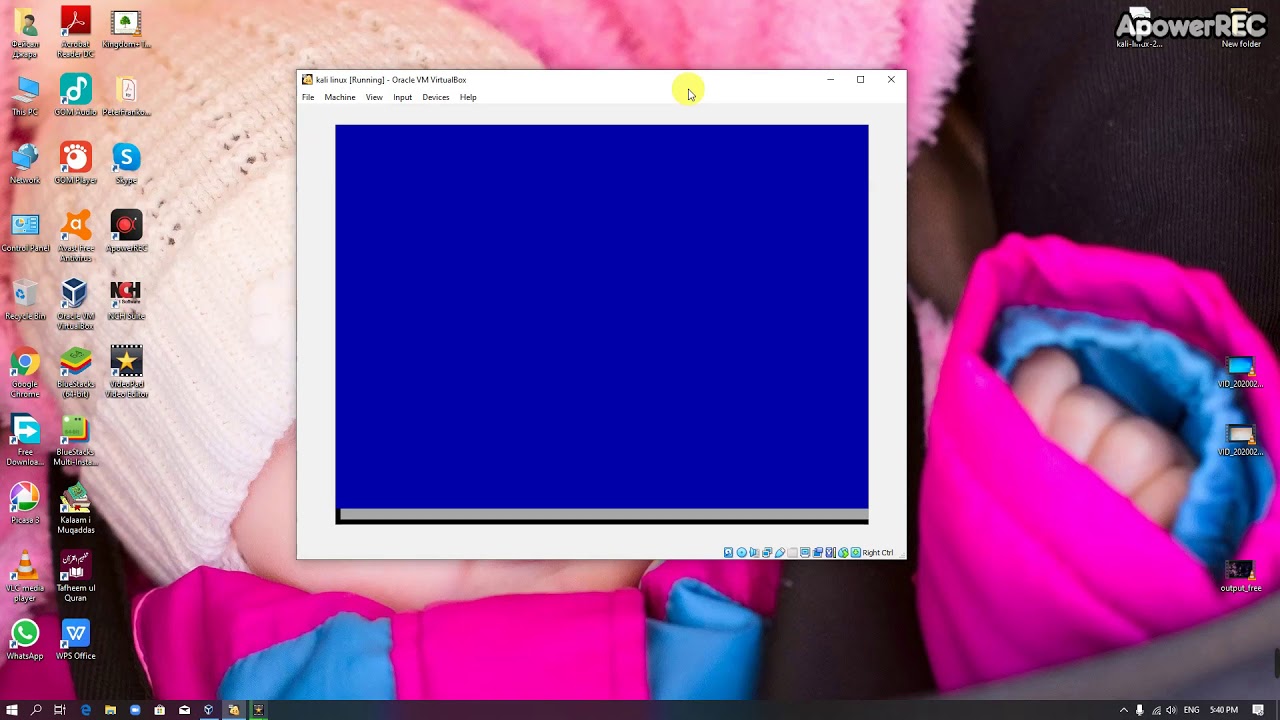Open Microsoft Store from the taskbar
This screenshot has width=1280, height=720.
(x=159, y=710)
